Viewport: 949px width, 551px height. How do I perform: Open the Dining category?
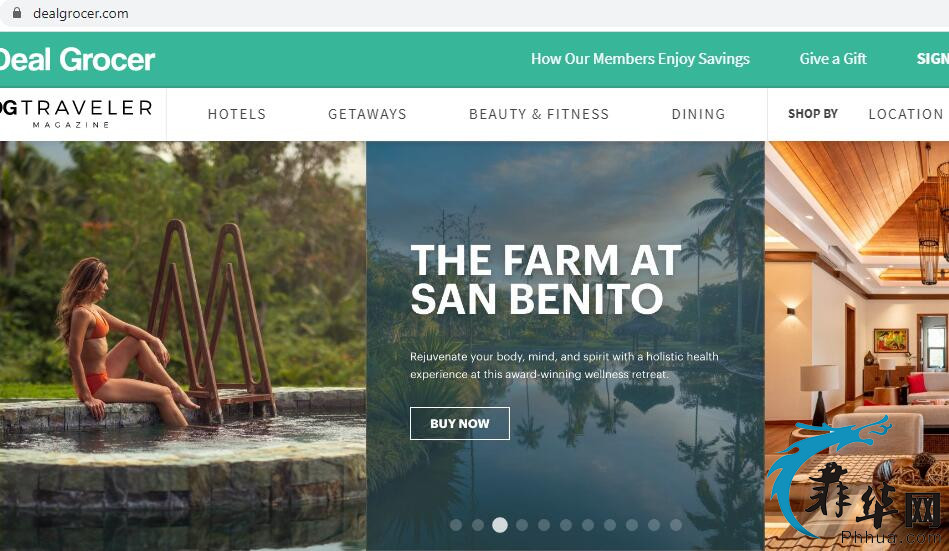tap(698, 114)
